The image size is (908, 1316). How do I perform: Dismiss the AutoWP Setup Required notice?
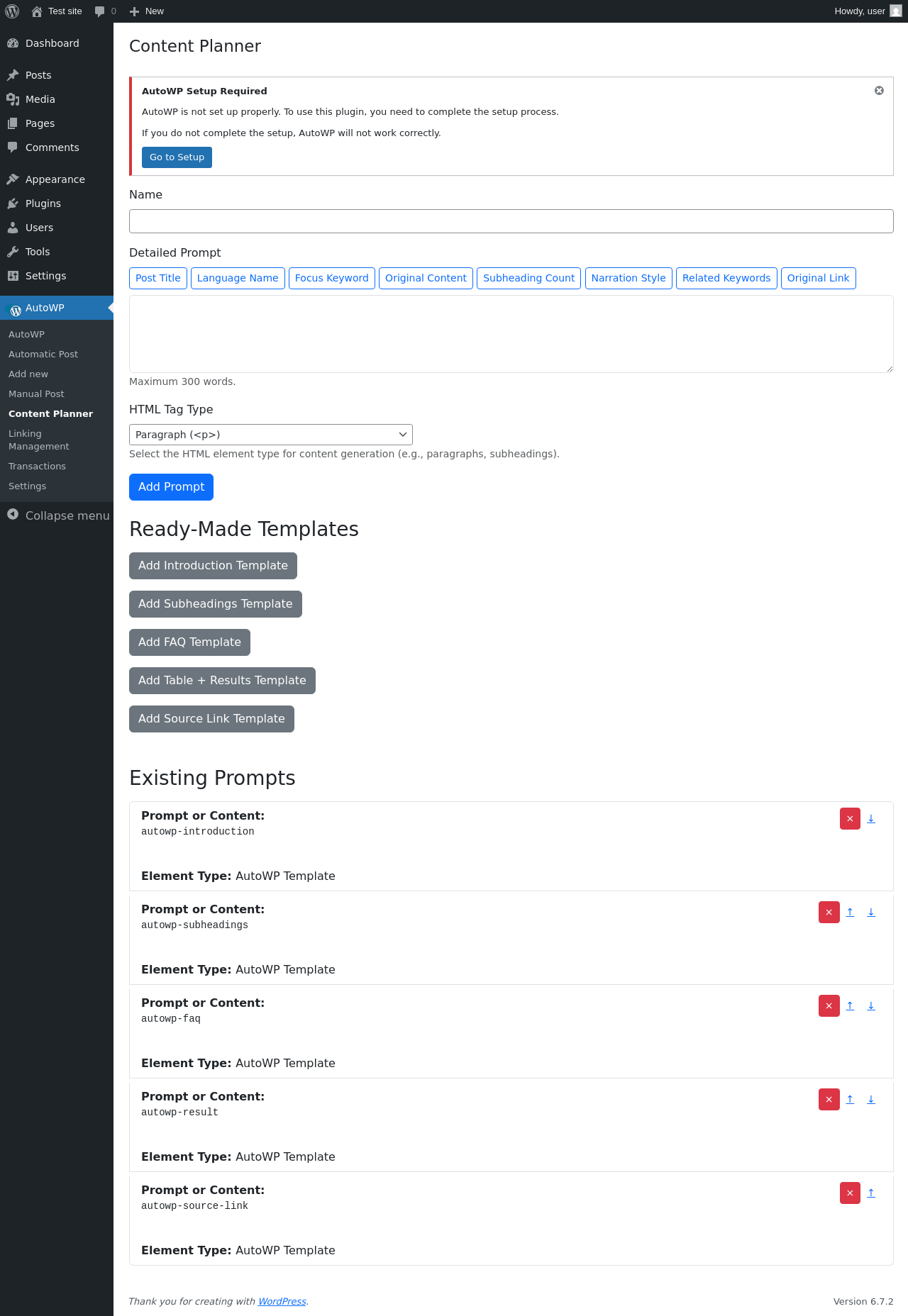click(879, 91)
